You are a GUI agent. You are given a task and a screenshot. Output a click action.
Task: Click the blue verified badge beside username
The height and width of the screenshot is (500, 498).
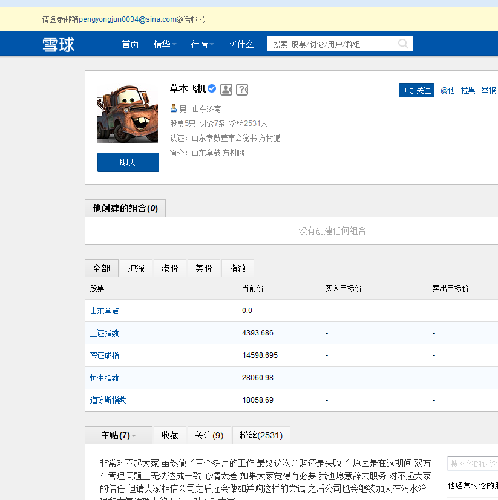coord(212,89)
